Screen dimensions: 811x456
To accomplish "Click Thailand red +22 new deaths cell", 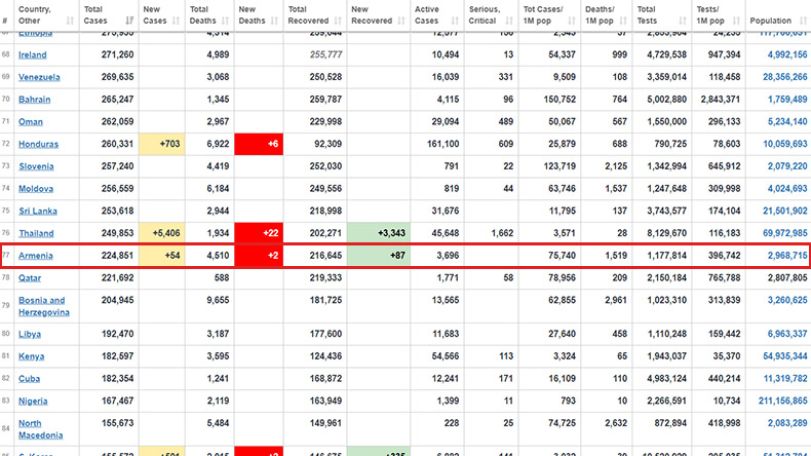I will point(259,233).
